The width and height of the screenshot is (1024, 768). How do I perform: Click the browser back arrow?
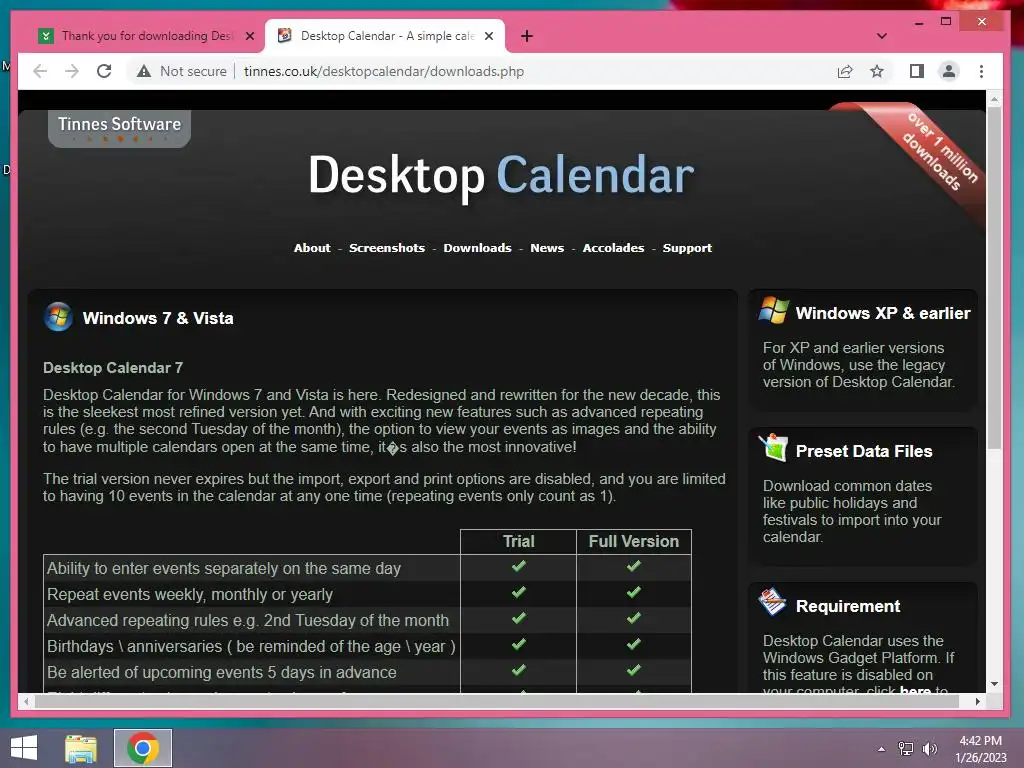pyautogui.click(x=40, y=71)
